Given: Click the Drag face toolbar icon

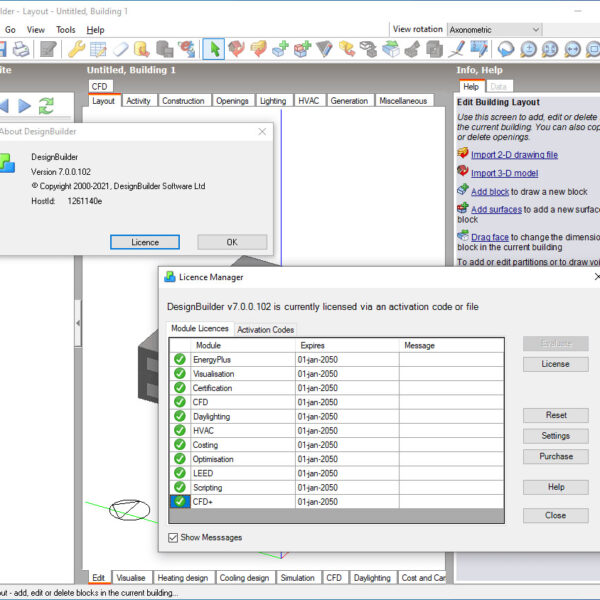Looking at the screenshot, I should [x=391, y=49].
